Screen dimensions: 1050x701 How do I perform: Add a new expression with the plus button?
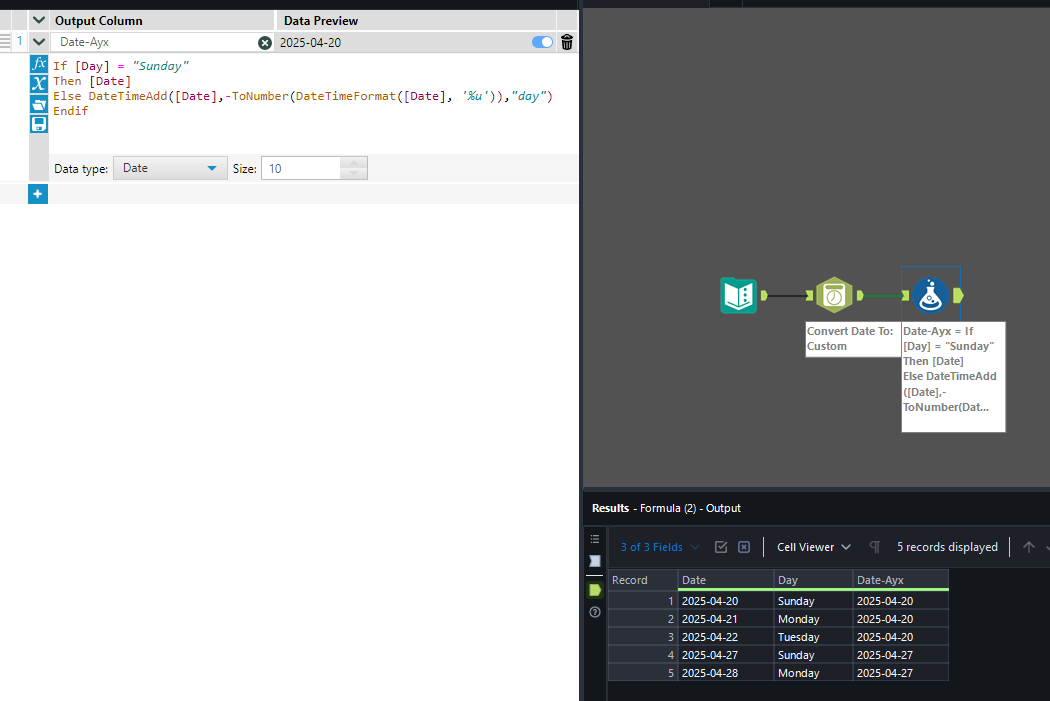tap(37, 193)
